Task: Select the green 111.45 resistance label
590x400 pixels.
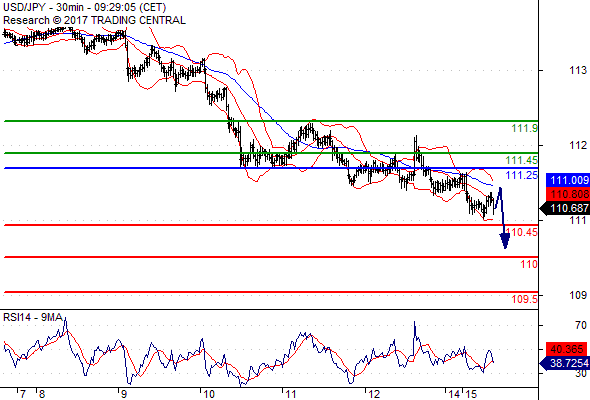Action: coord(522,160)
